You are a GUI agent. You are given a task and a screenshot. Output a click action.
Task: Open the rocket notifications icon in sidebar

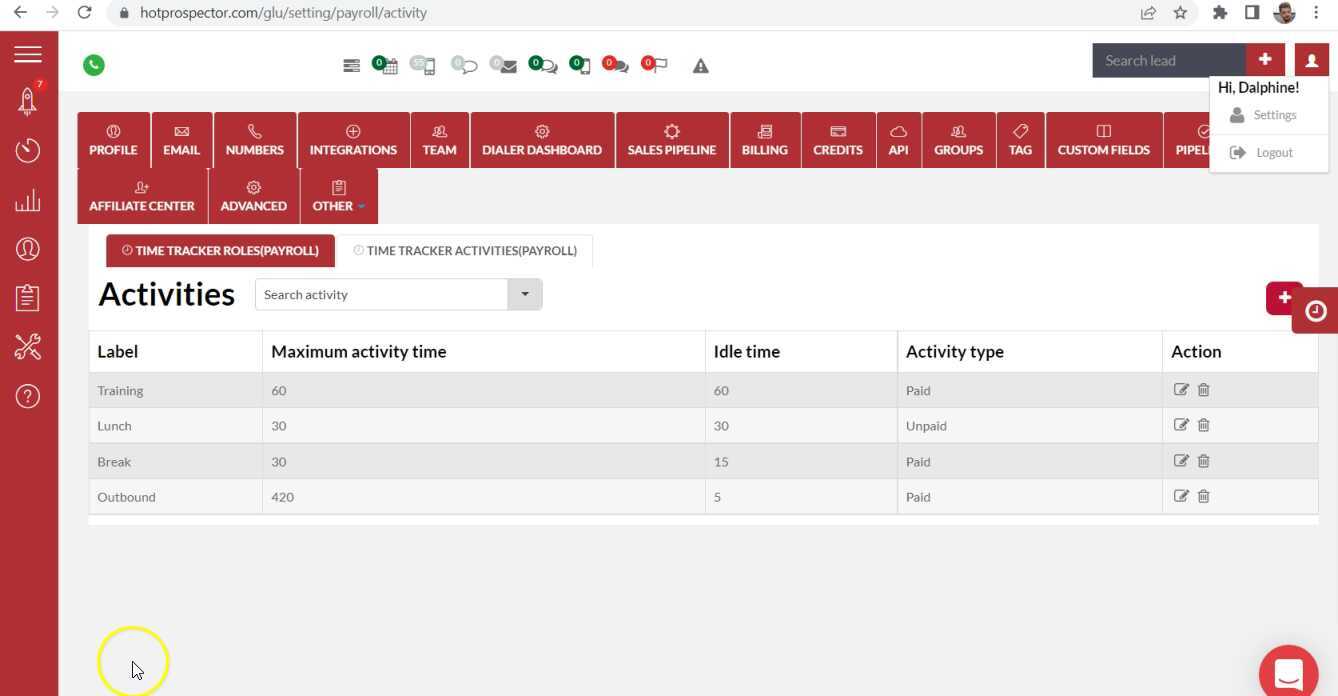tap(28, 99)
